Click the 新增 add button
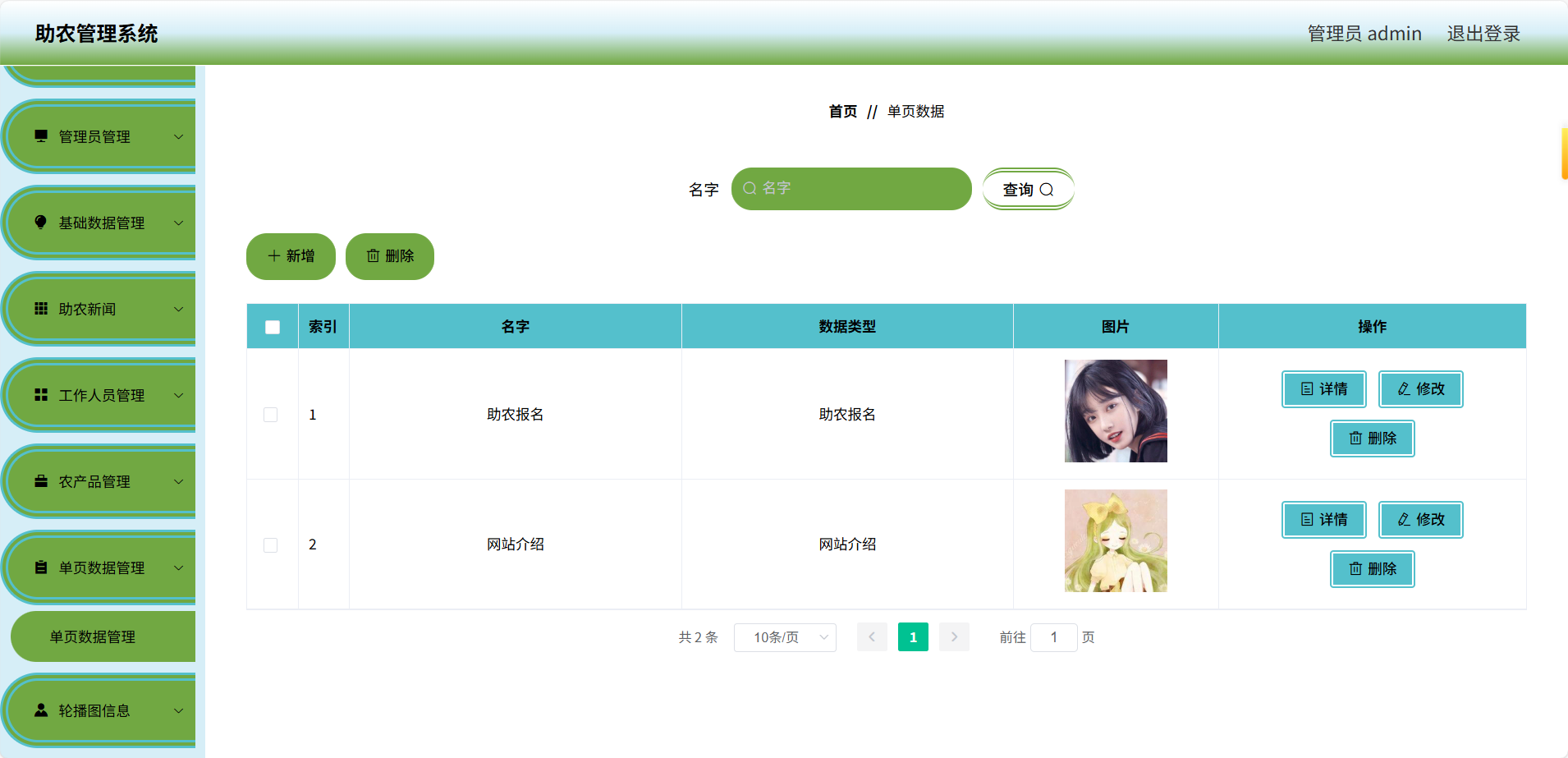Screen dimensions: 1568x758 [x=291, y=256]
